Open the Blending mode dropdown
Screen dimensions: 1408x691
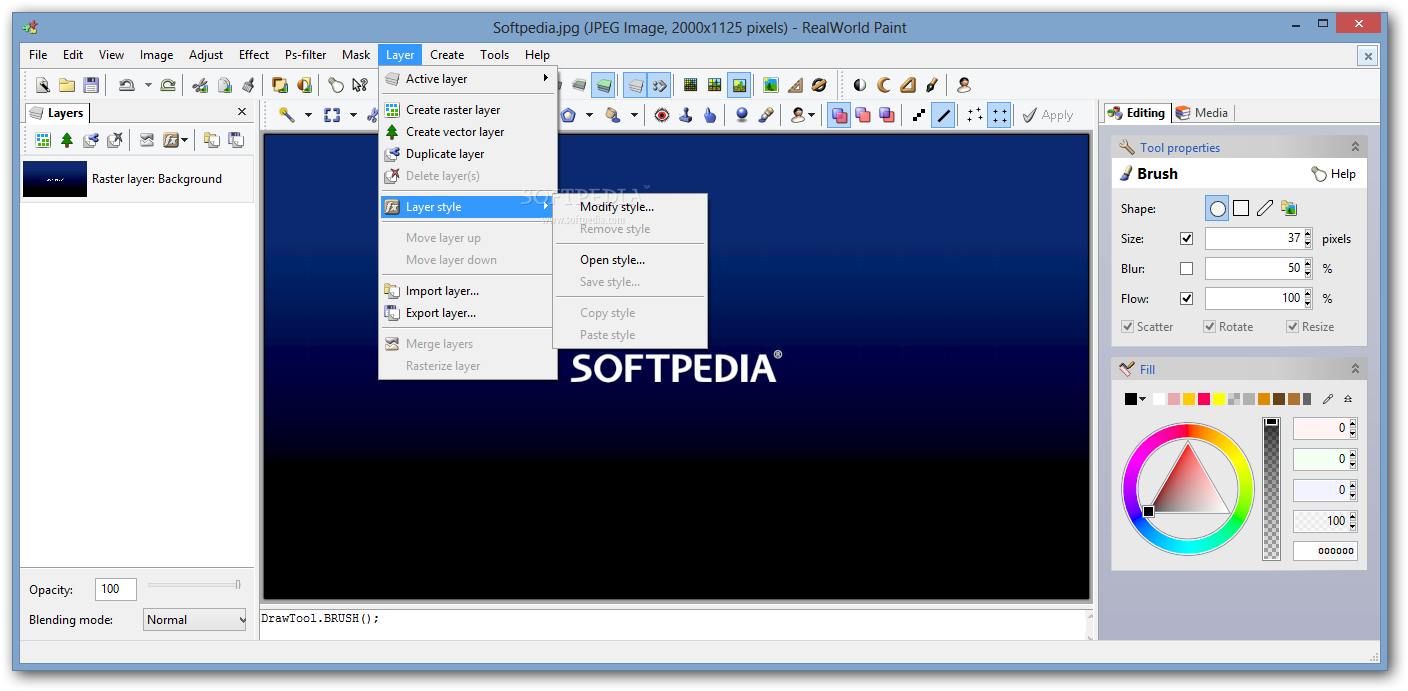pos(195,620)
